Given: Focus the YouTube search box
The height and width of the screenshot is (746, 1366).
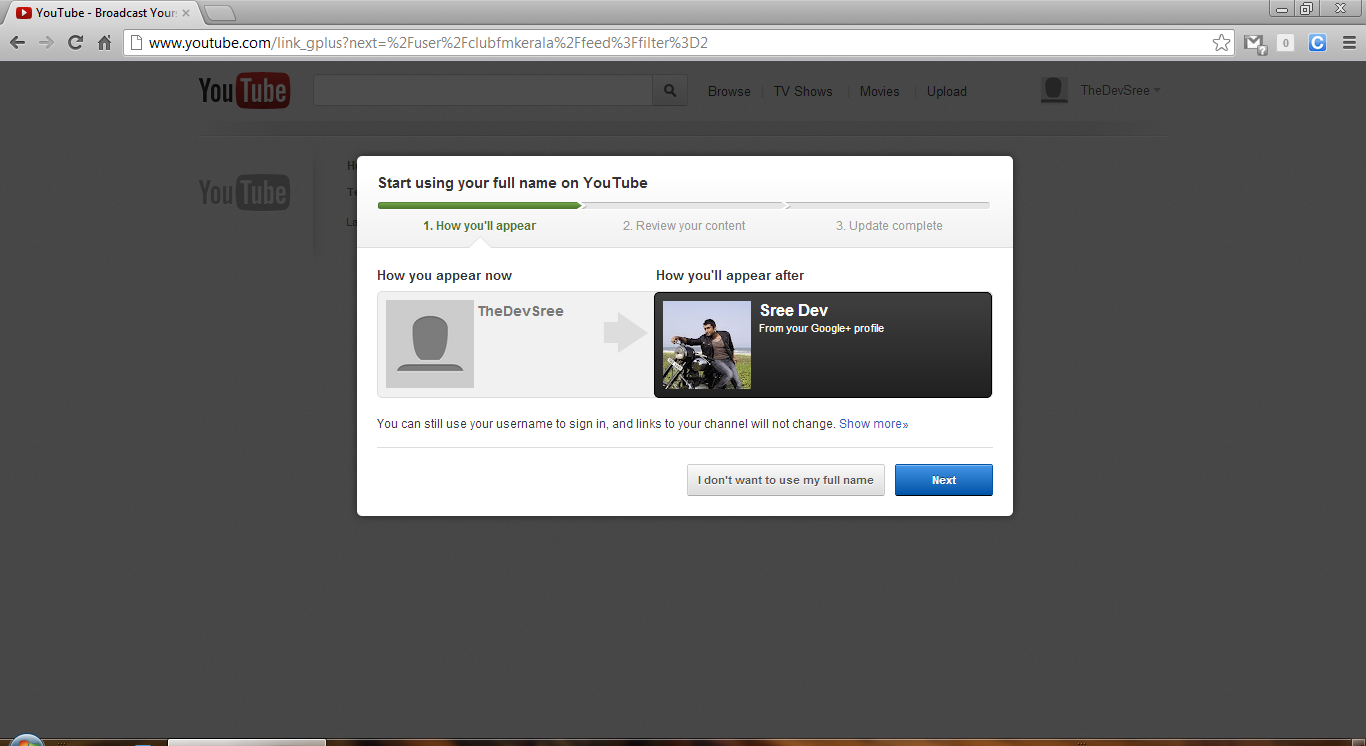Looking at the screenshot, I should coord(483,91).
